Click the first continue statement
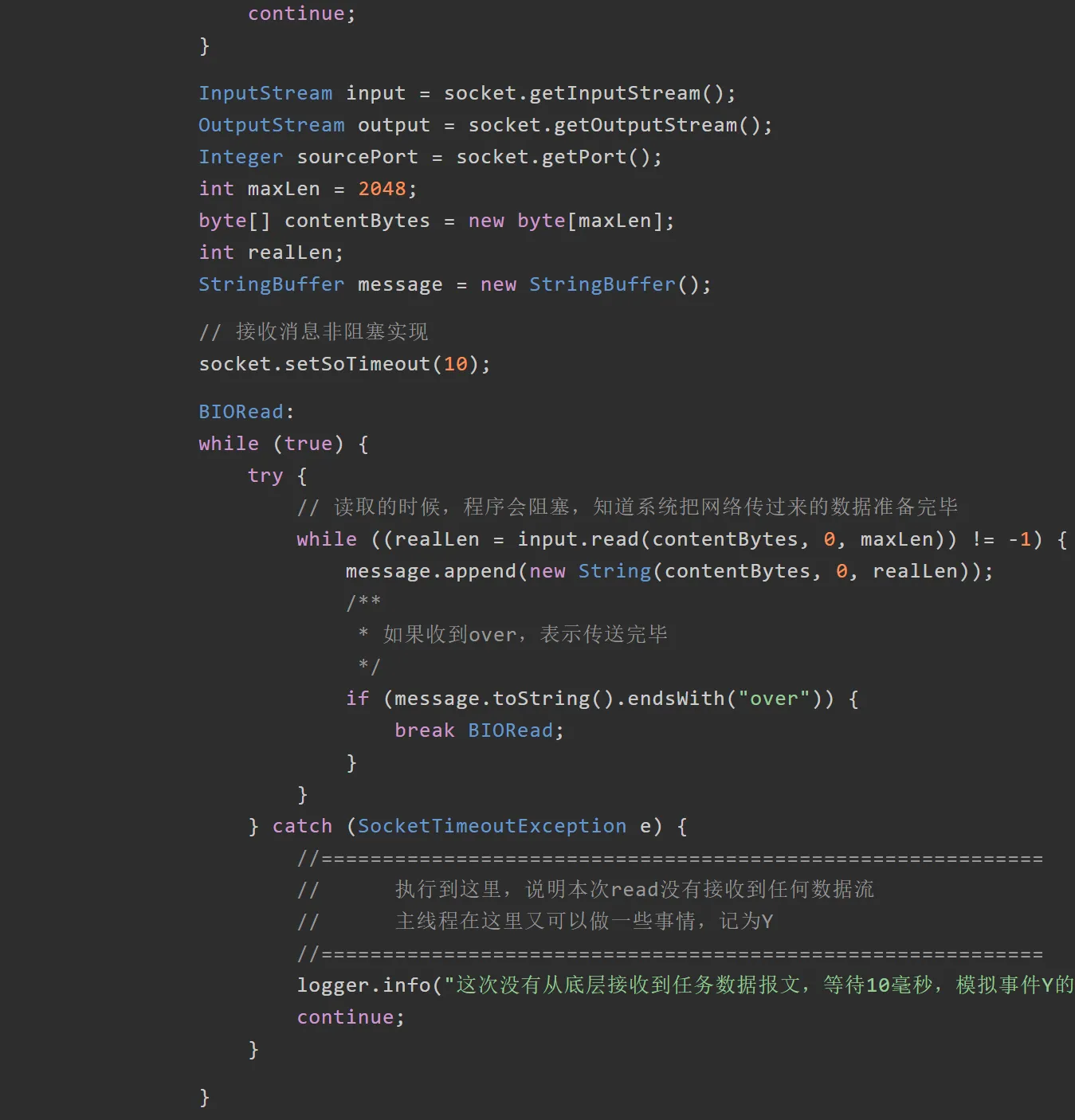The width and height of the screenshot is (1075, 1120). click(301, 14)
